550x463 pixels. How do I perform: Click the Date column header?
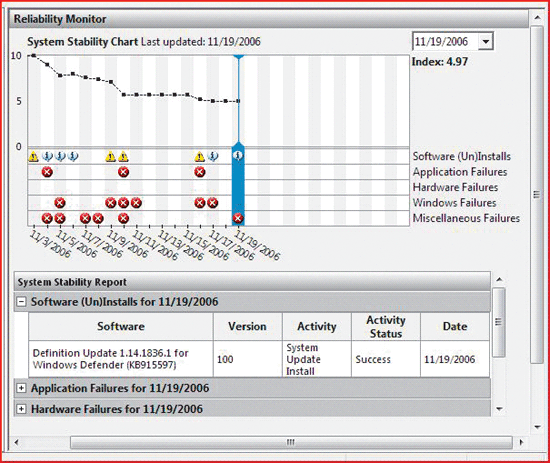point(455,326)
